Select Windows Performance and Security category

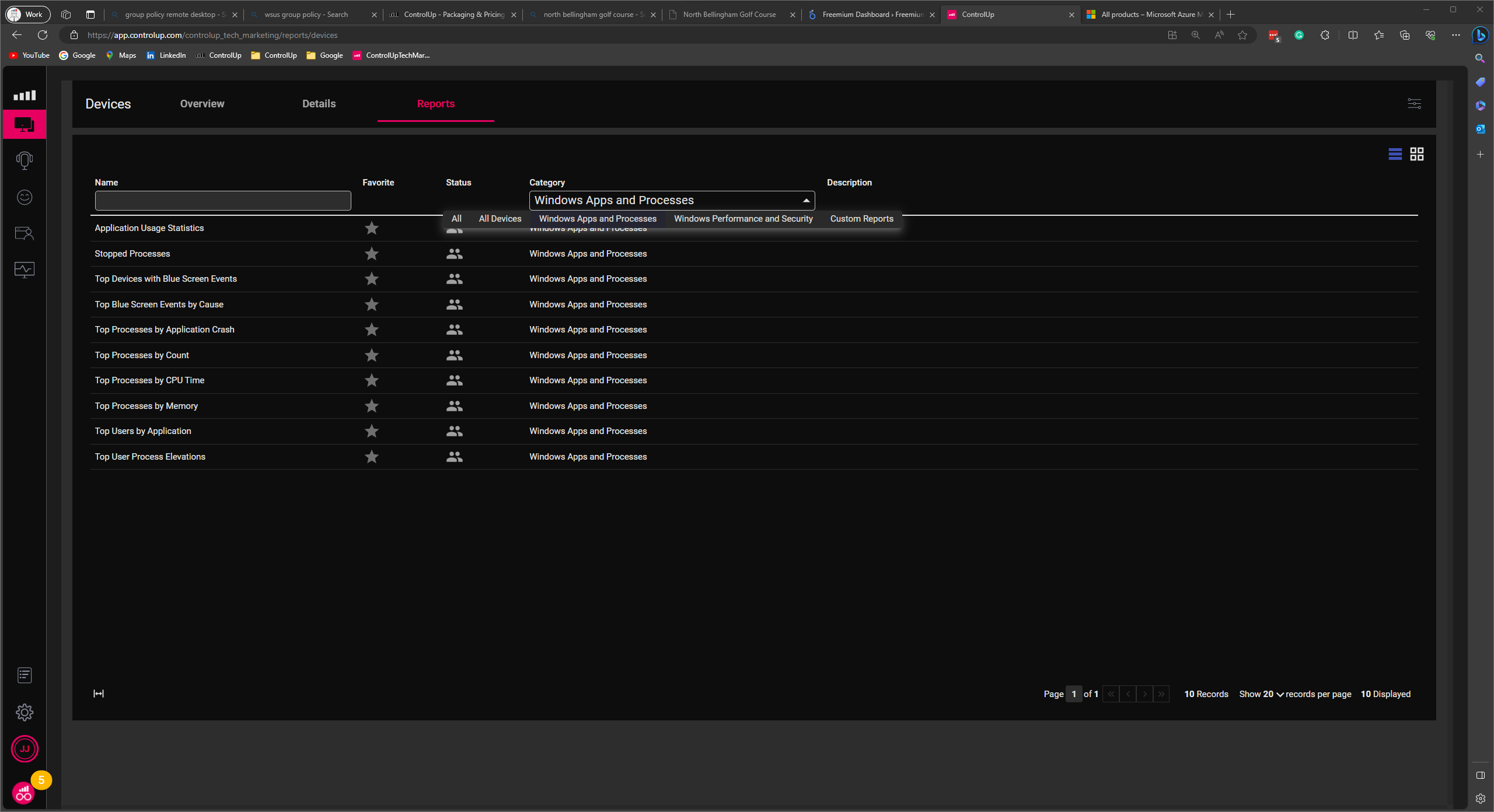click(743, 218)
